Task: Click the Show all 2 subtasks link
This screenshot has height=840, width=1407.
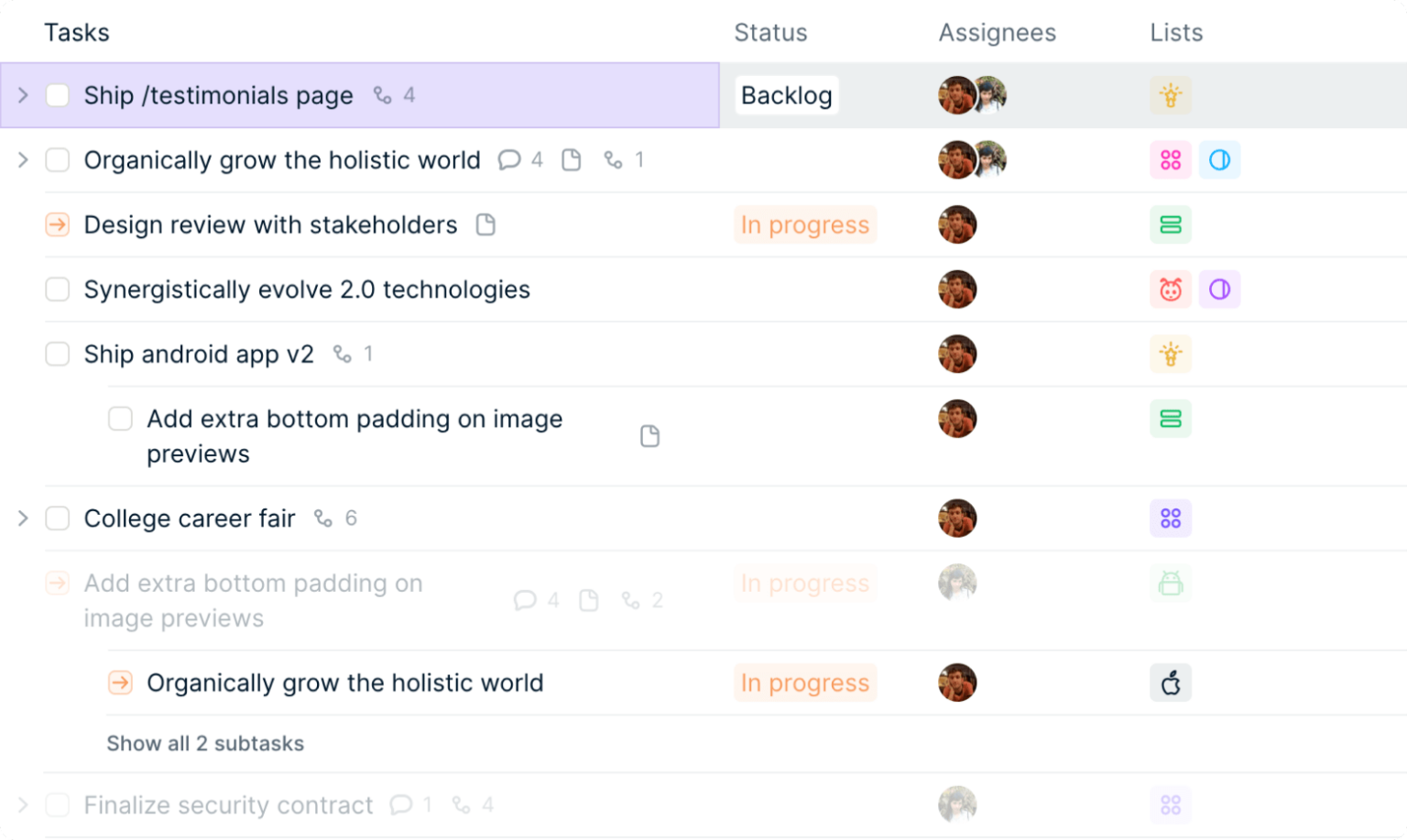Action: pyautogui.click(x=205, y=743)
